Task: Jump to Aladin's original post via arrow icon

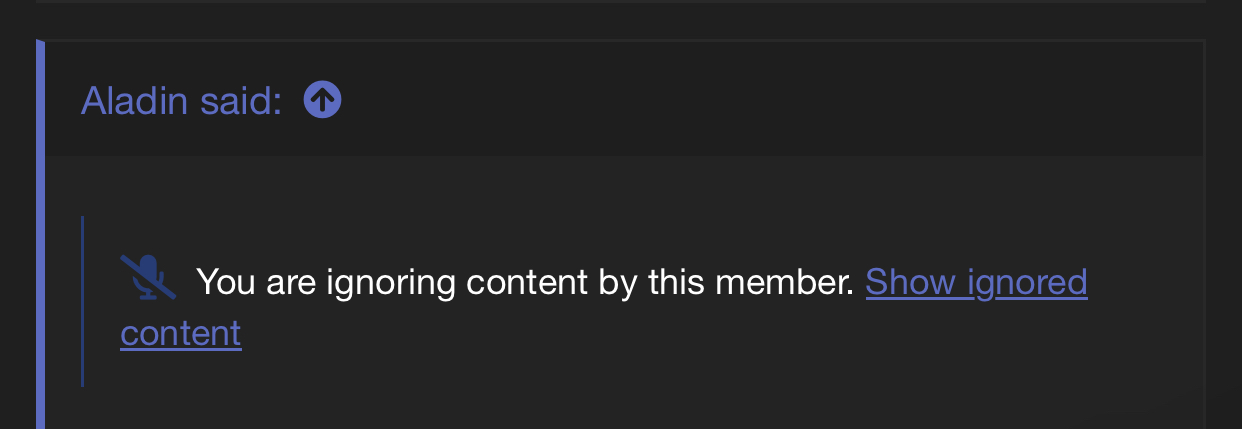Action: click(322, 99)
